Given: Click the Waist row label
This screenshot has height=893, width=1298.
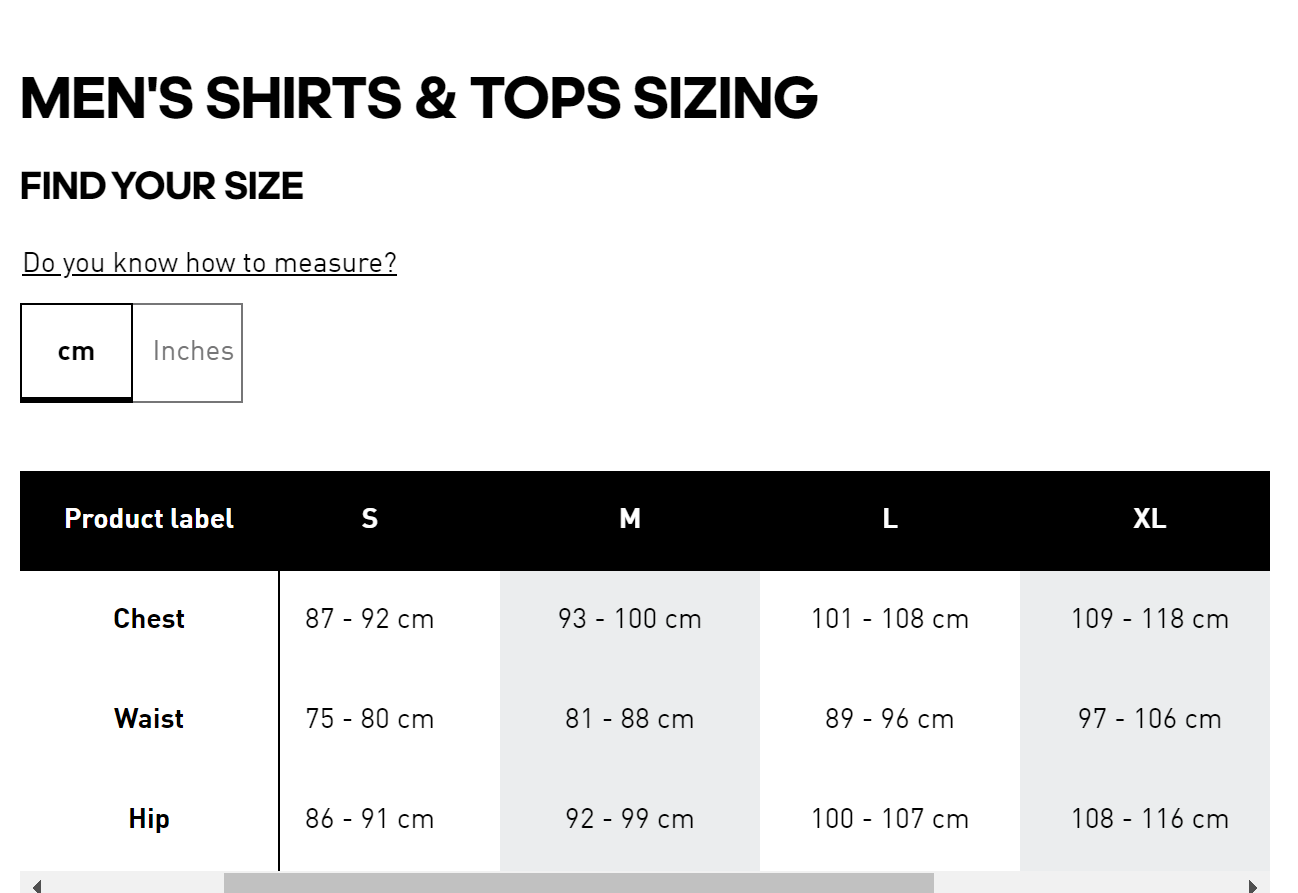Looking at the screenshot, I should click(149, 719).
